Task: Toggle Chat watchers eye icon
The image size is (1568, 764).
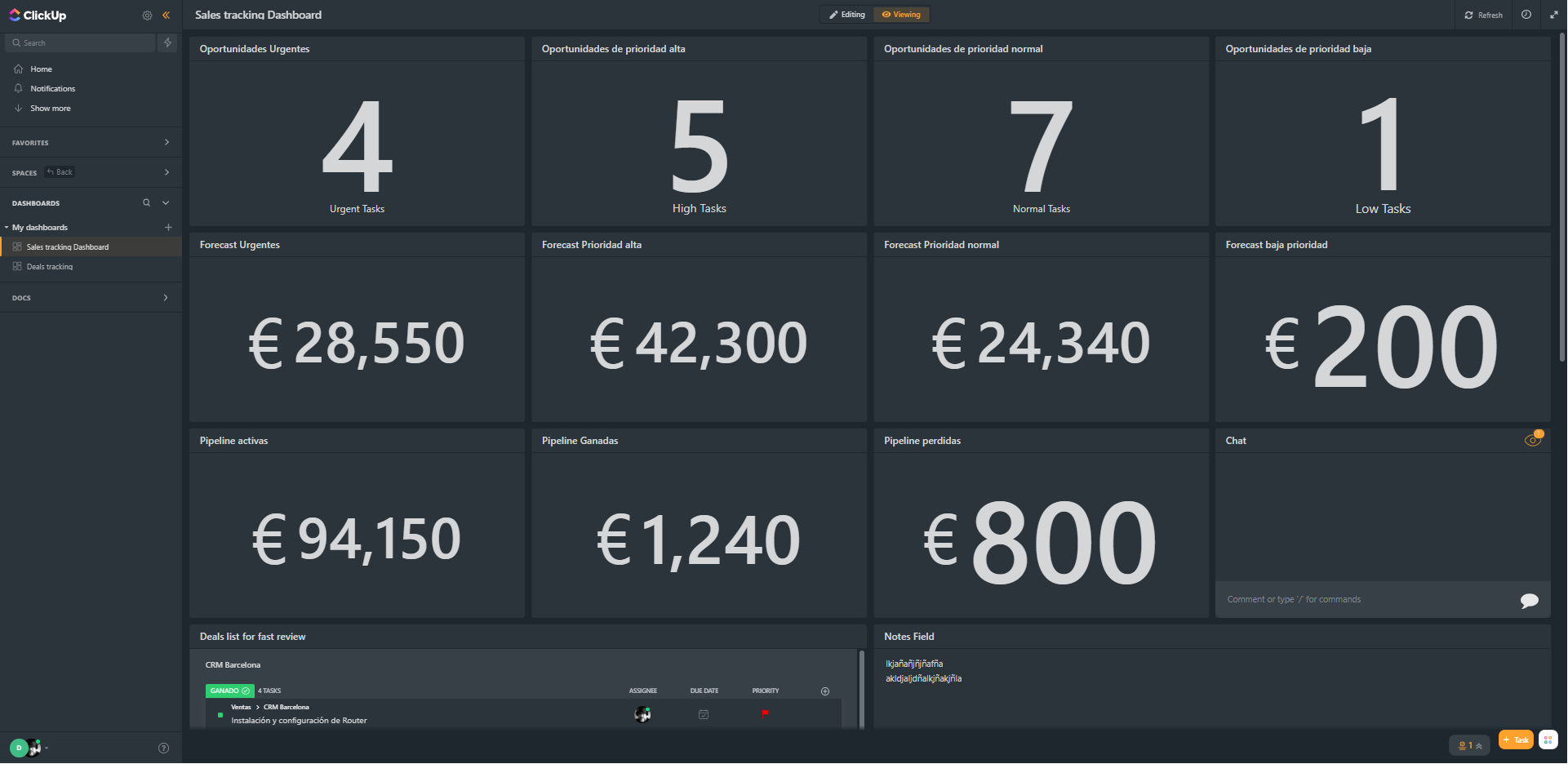Action: (1532, 441)
